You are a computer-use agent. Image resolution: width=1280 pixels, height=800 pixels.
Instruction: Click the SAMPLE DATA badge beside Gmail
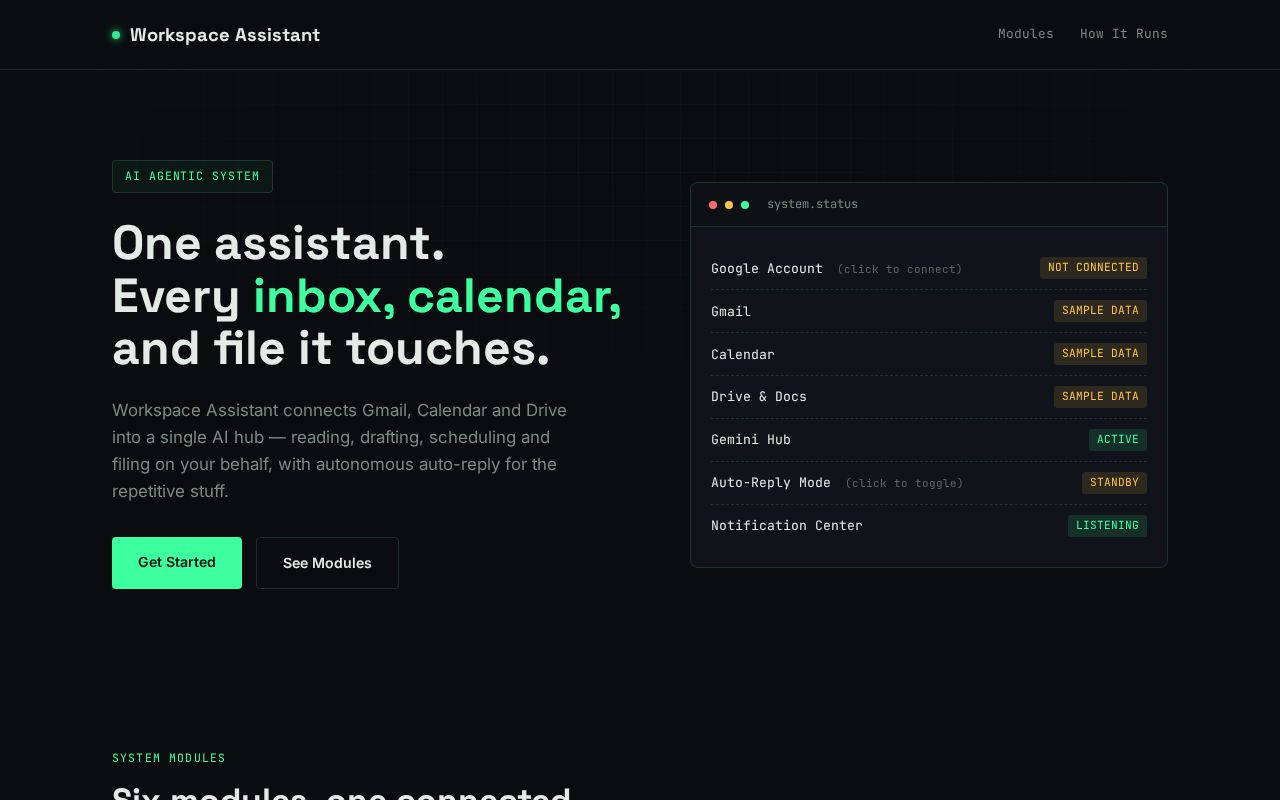(1100, 311)
